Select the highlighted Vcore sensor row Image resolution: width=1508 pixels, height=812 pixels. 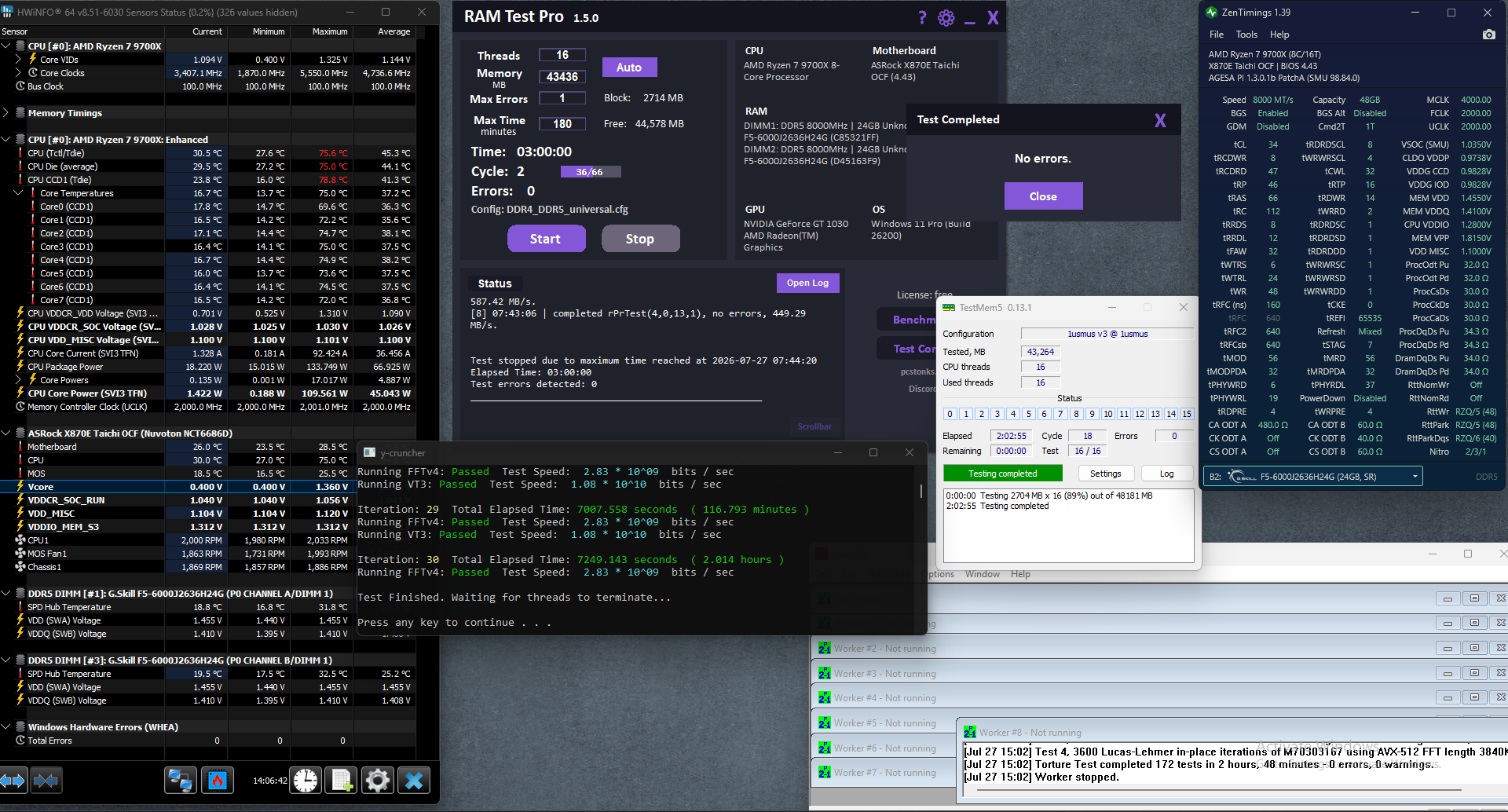(x=208, y=487)
